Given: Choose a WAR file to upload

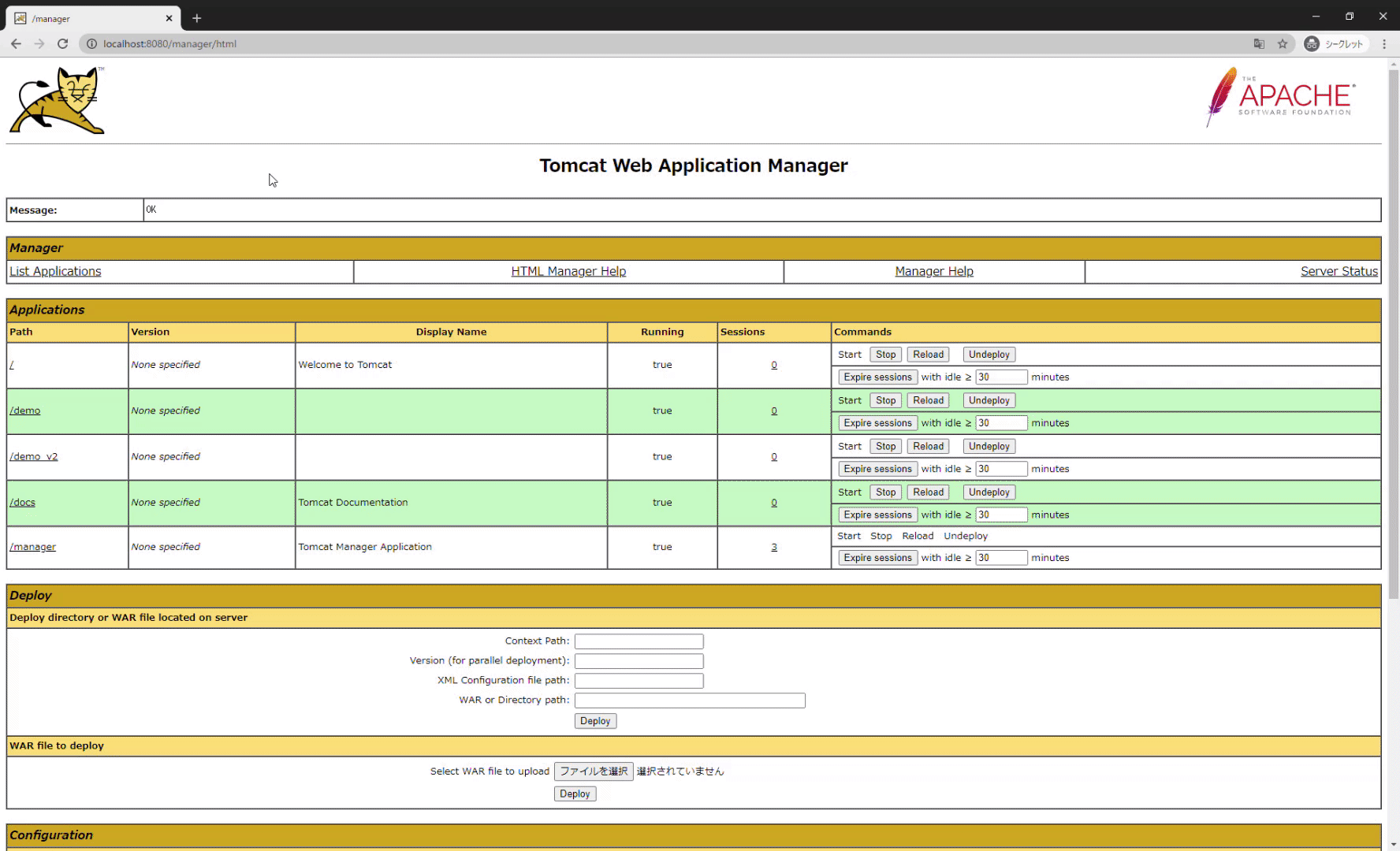Looking at the screenshot, I should 594,771.
